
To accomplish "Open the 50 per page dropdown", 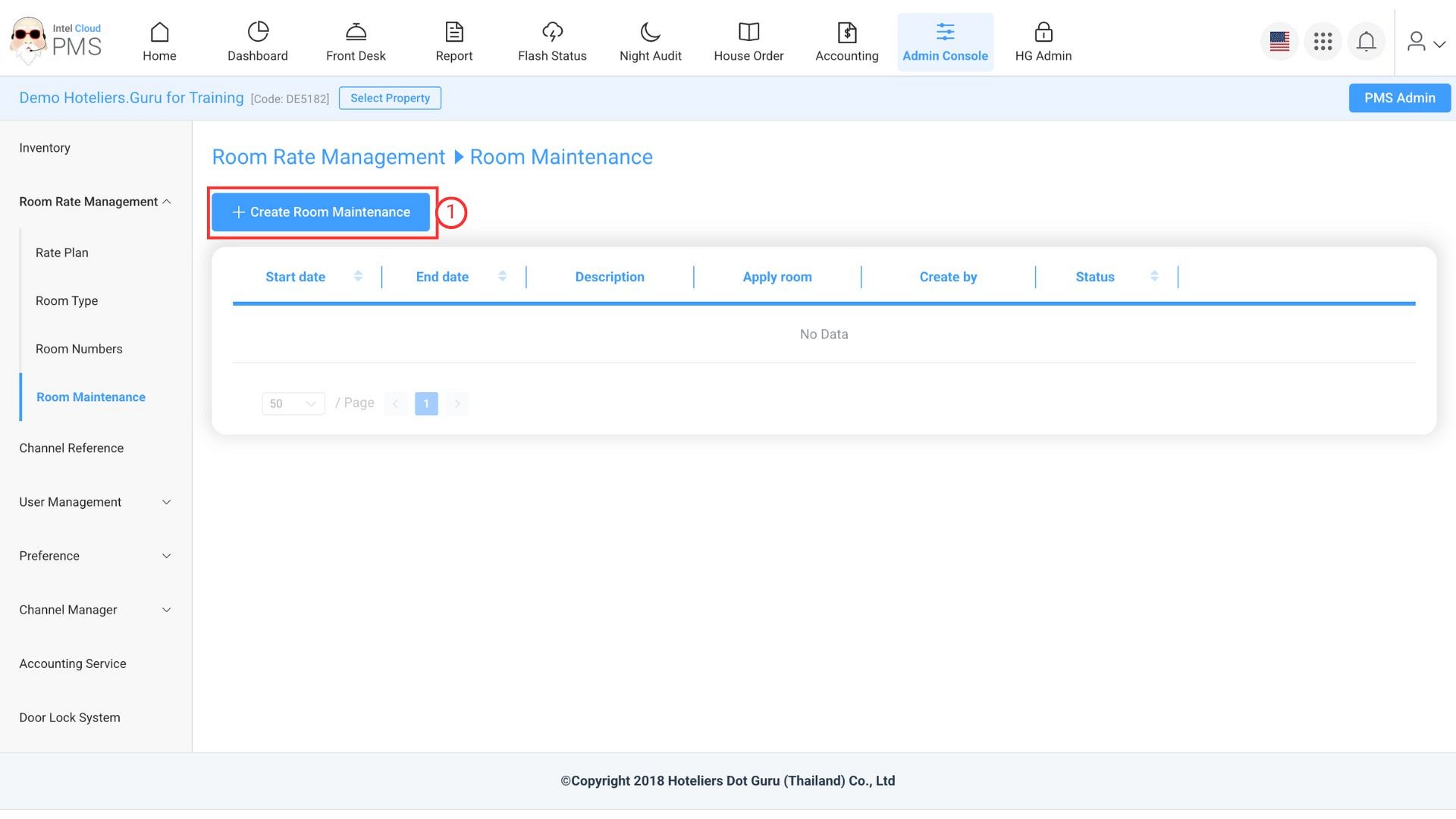I will tap(293, 403).
